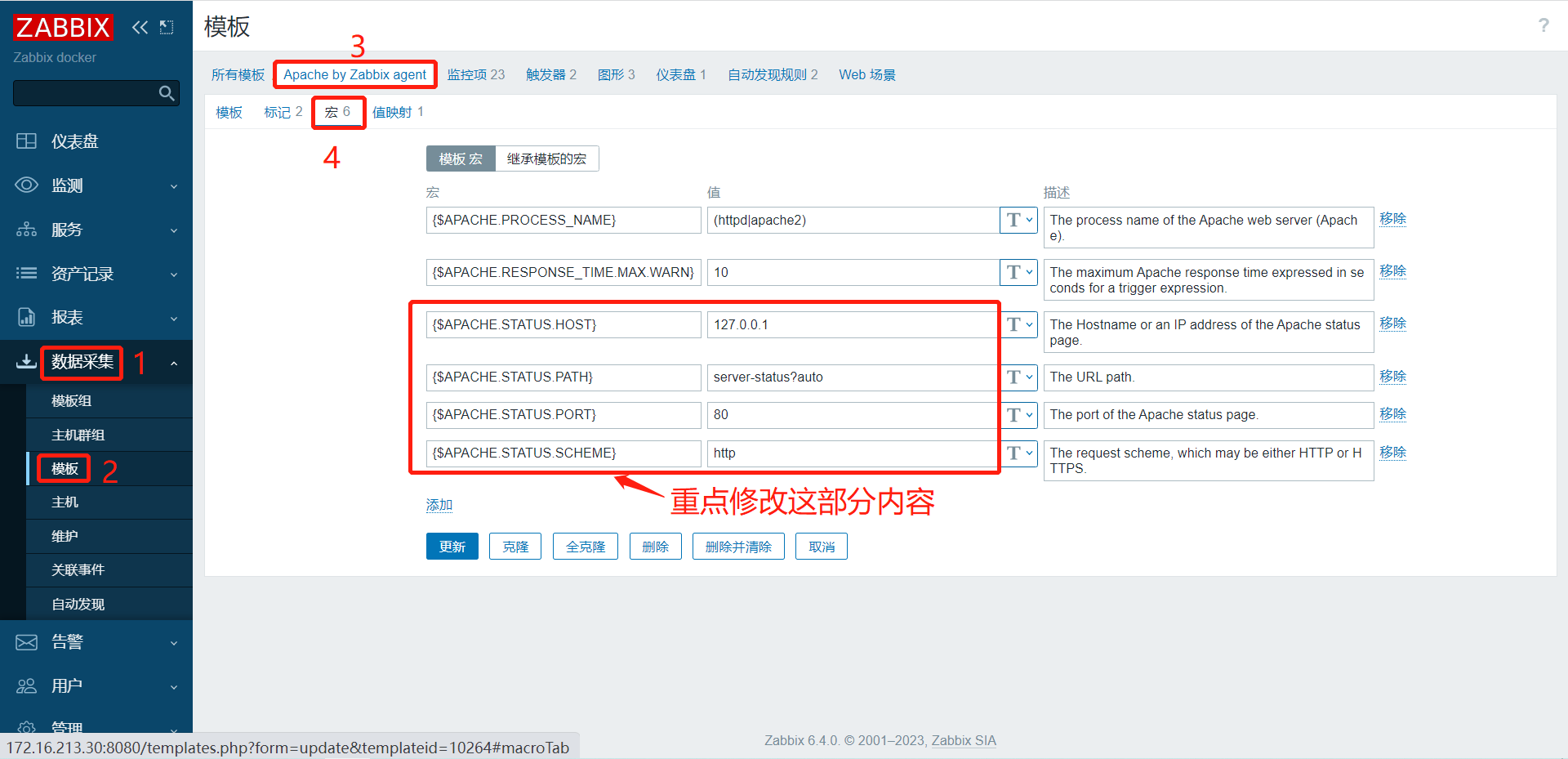Select the 模板宏 toggle option
This screenshot has width=1568, height=759.
(461, 158)
